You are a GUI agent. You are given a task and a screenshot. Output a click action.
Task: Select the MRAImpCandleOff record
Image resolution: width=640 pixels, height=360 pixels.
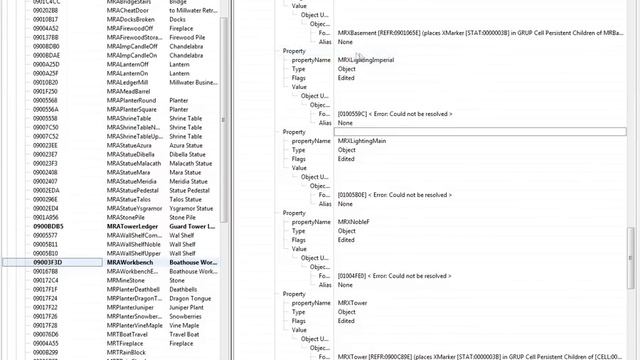132,47
